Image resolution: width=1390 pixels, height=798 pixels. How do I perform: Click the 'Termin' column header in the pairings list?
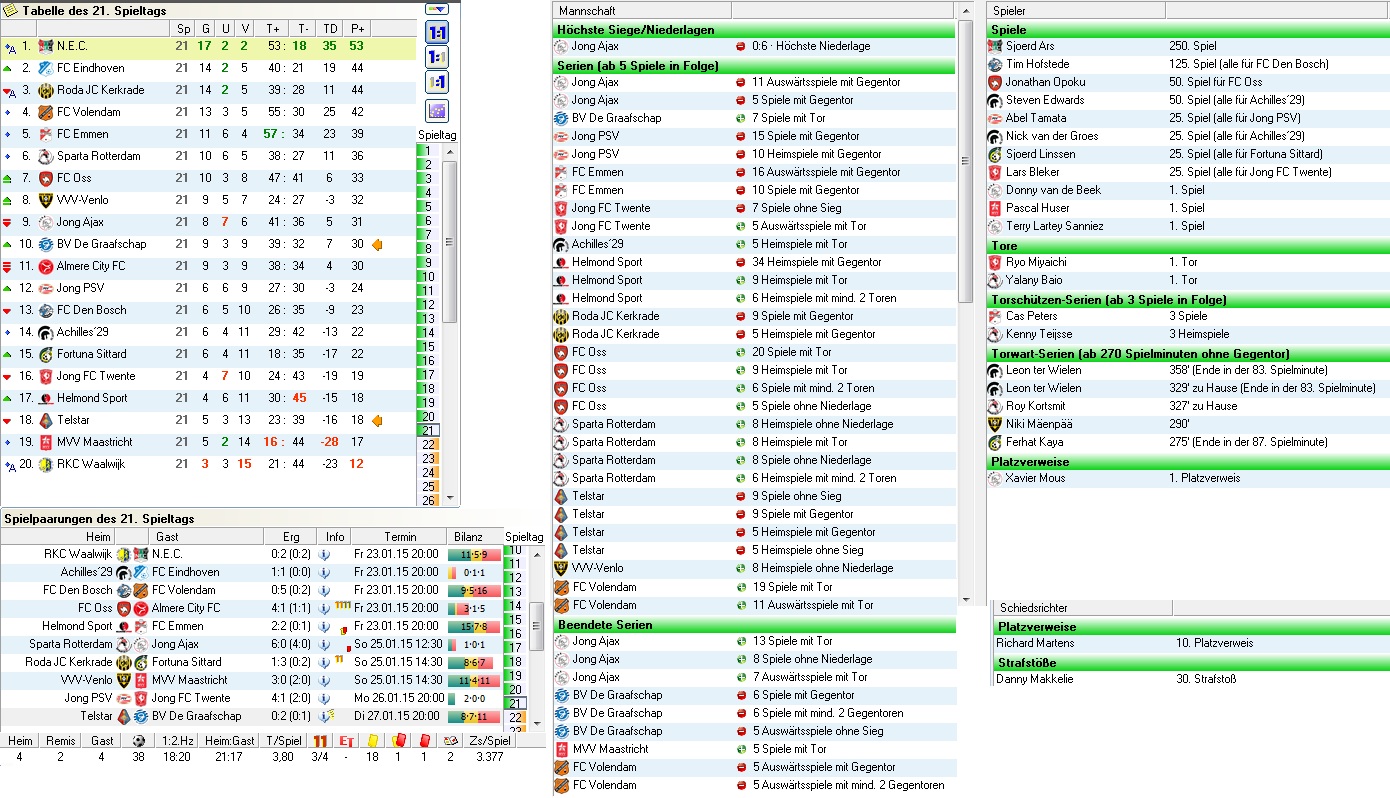click(400, 537)
